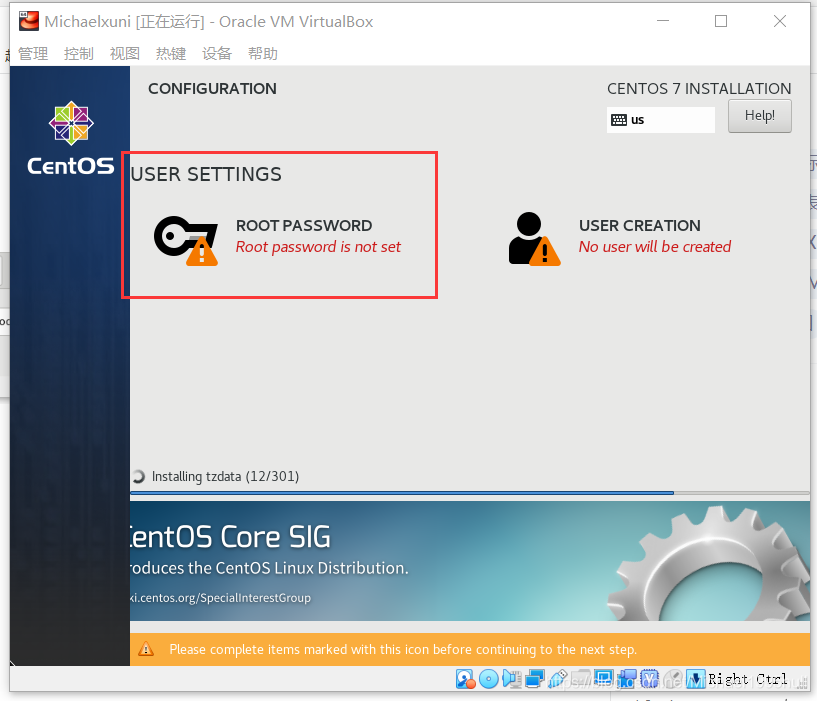
Task: Open the 控制 menu
Action: coord(79,54)
